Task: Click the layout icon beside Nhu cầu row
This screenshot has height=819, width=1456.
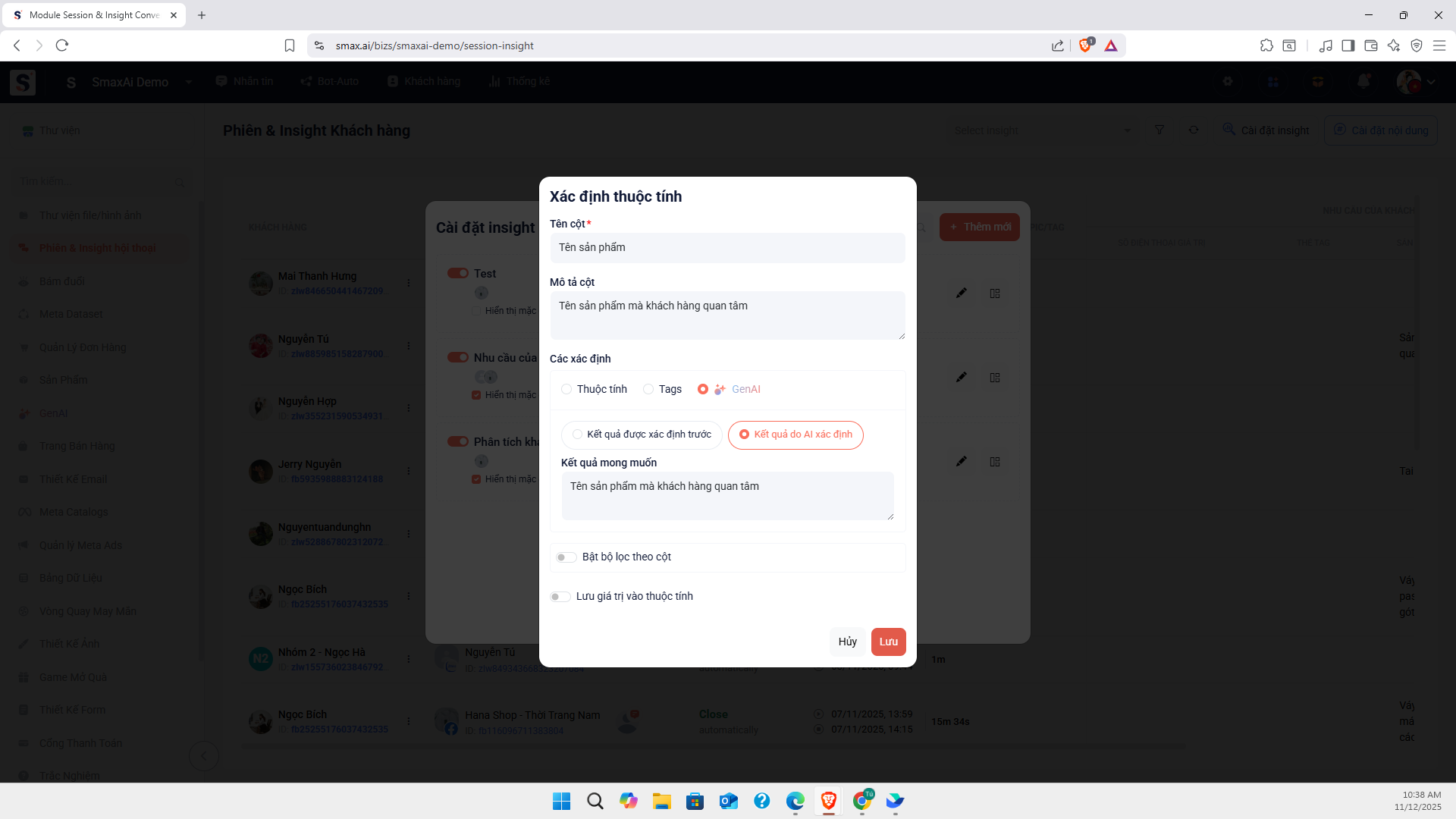Action: [x=995, y=378]
